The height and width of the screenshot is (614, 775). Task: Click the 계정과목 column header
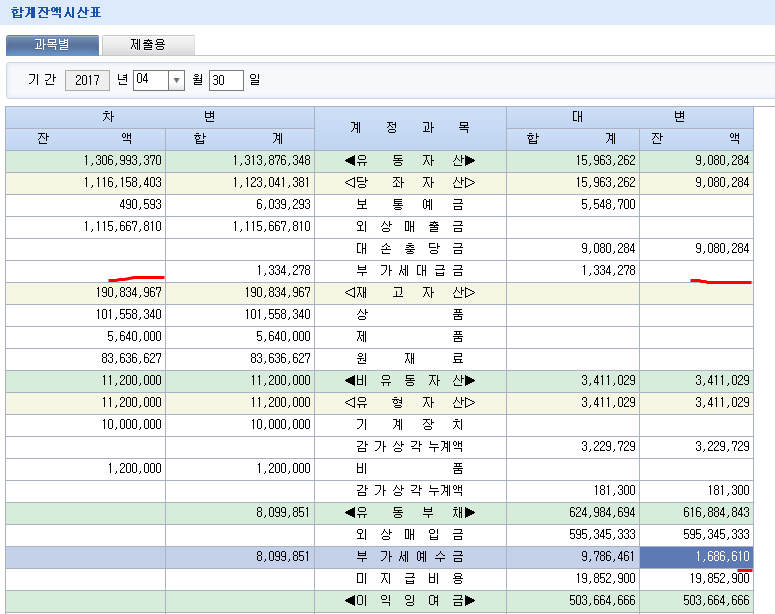pyautogui.click(x=410, y=128)
